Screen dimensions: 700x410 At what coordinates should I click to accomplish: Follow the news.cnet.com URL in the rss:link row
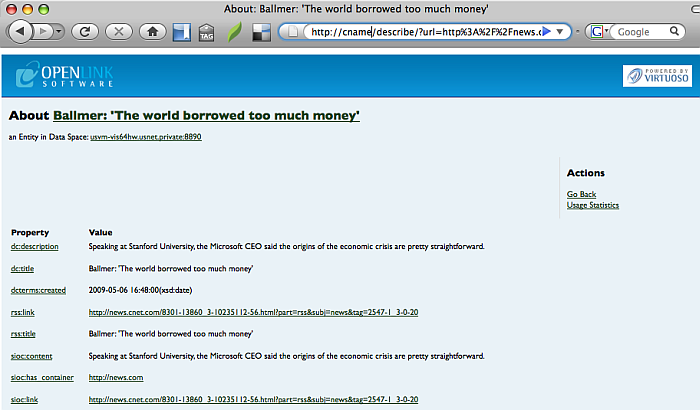253,312
